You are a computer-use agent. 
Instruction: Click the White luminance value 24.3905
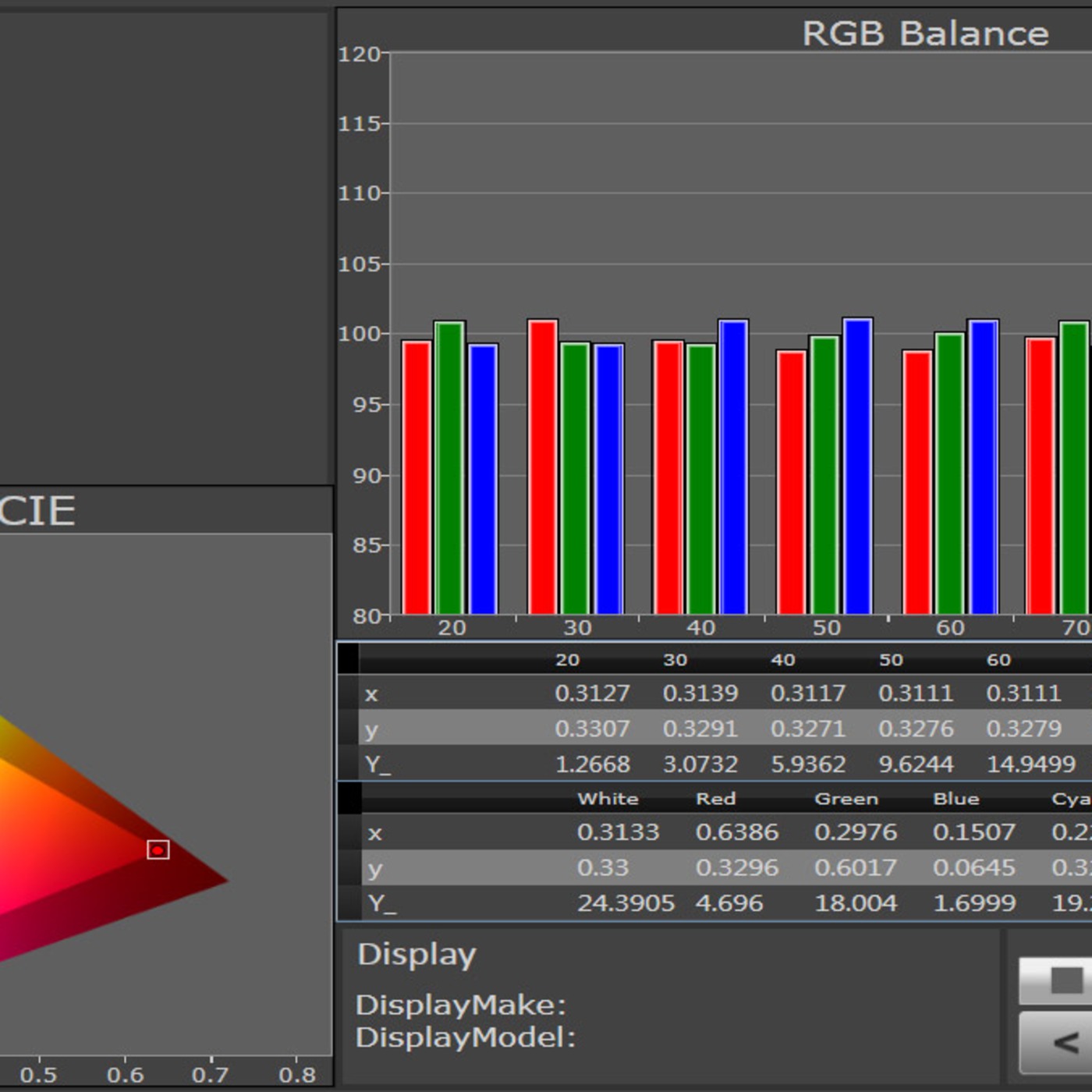click(x=626, y=903)
